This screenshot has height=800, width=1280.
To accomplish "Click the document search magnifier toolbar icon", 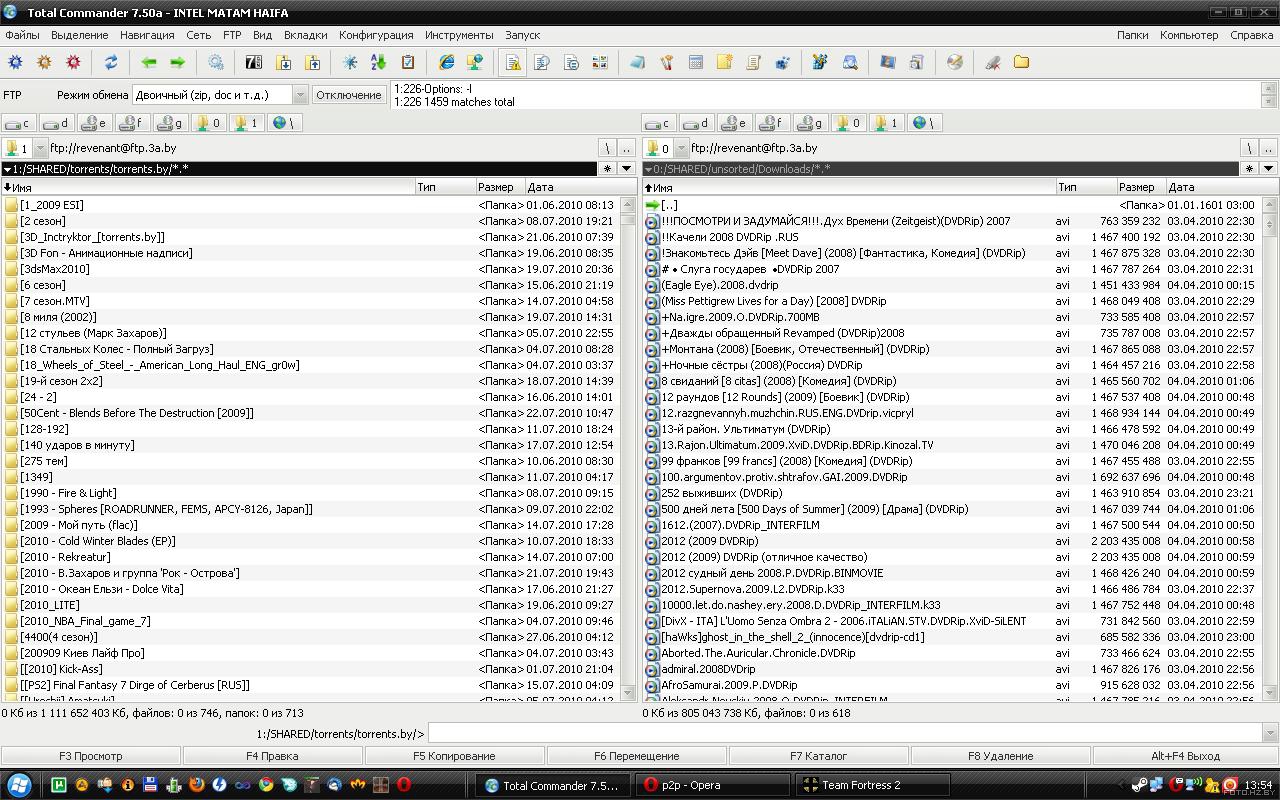I will pos(542,62).
